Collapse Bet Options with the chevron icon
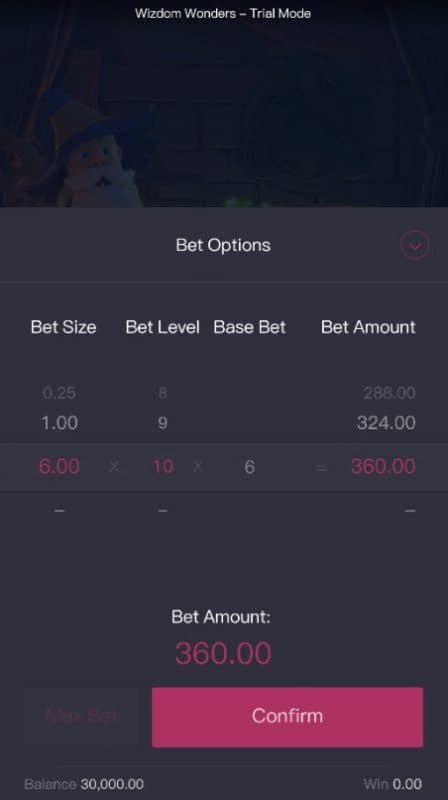 point(414,245)
